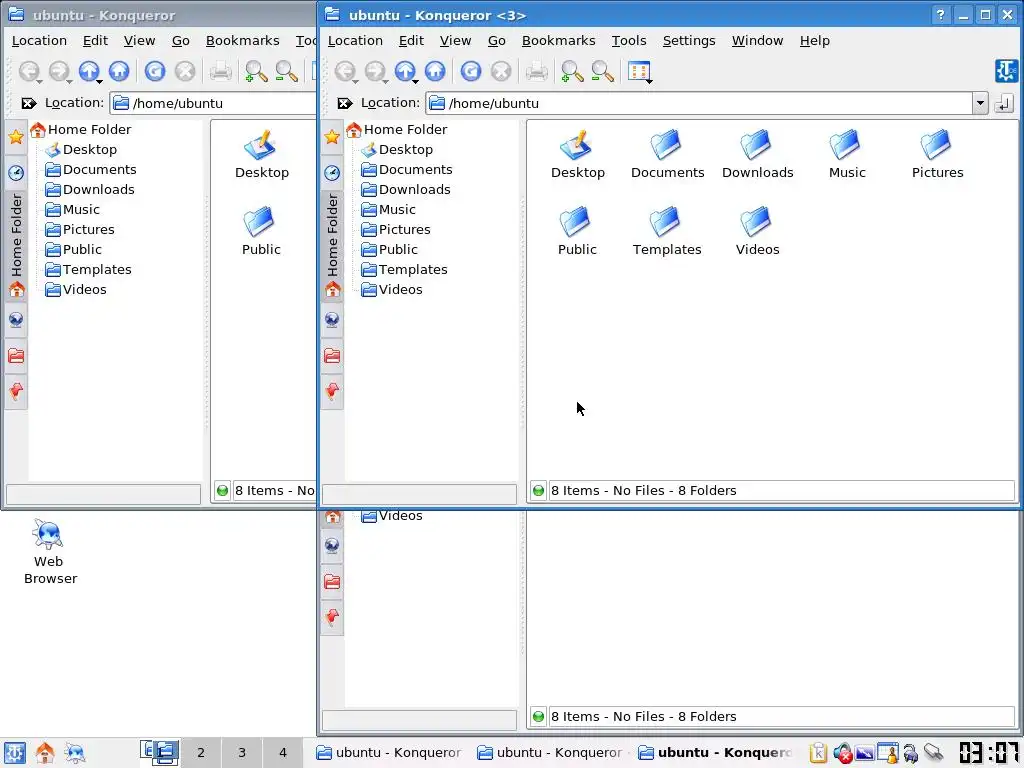
Task: Click the What's This ? titlebar button
Action: point(940,15)
